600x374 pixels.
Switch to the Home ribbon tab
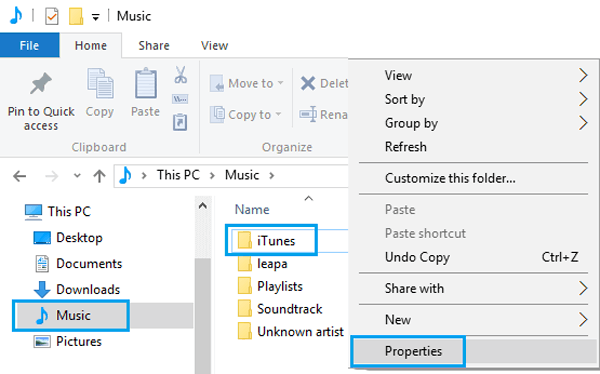click(91, 45)
